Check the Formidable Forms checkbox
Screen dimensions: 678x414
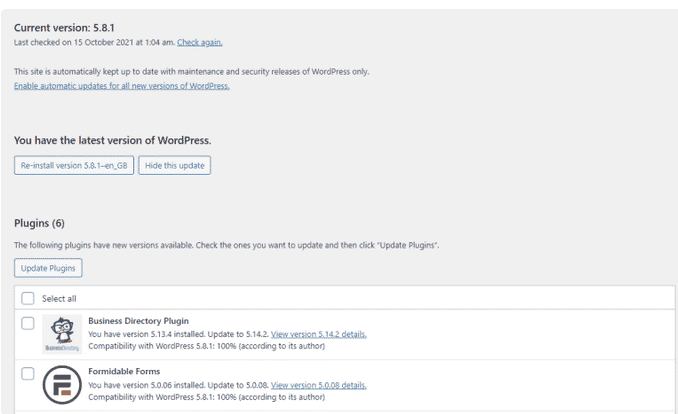[28, 373]
